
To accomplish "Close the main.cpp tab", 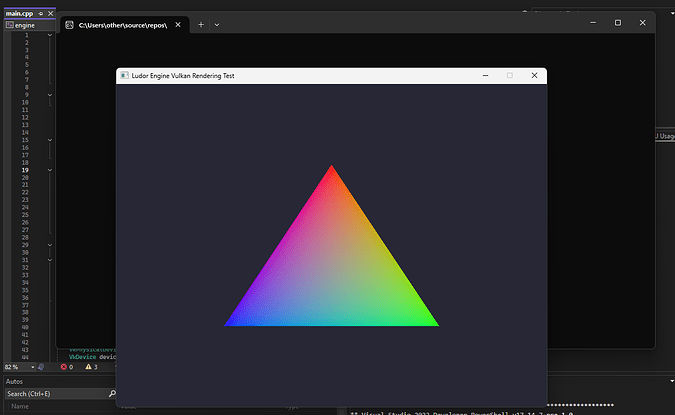I will (x=50, y=14).
